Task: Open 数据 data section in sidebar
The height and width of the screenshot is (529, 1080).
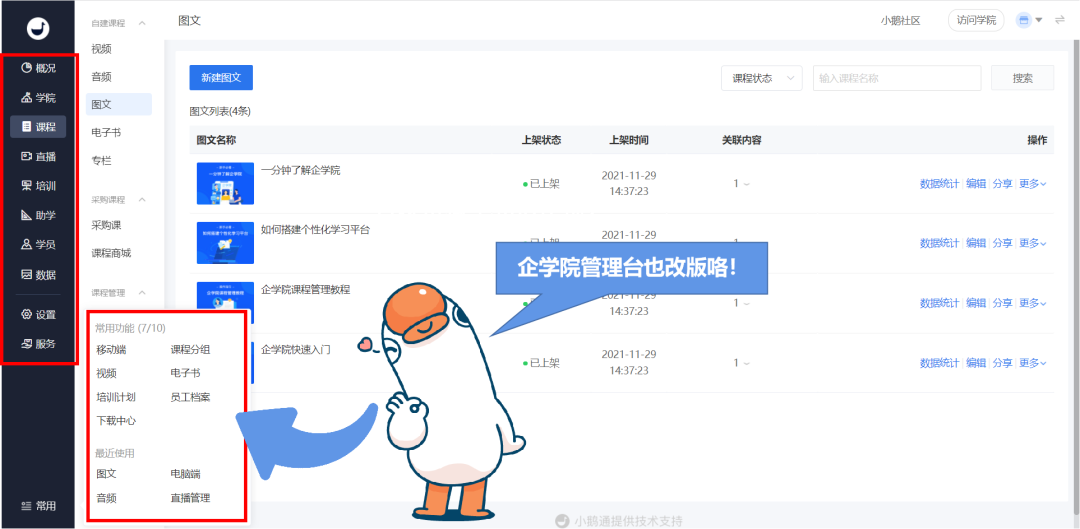Action: [x=38, y=275]
